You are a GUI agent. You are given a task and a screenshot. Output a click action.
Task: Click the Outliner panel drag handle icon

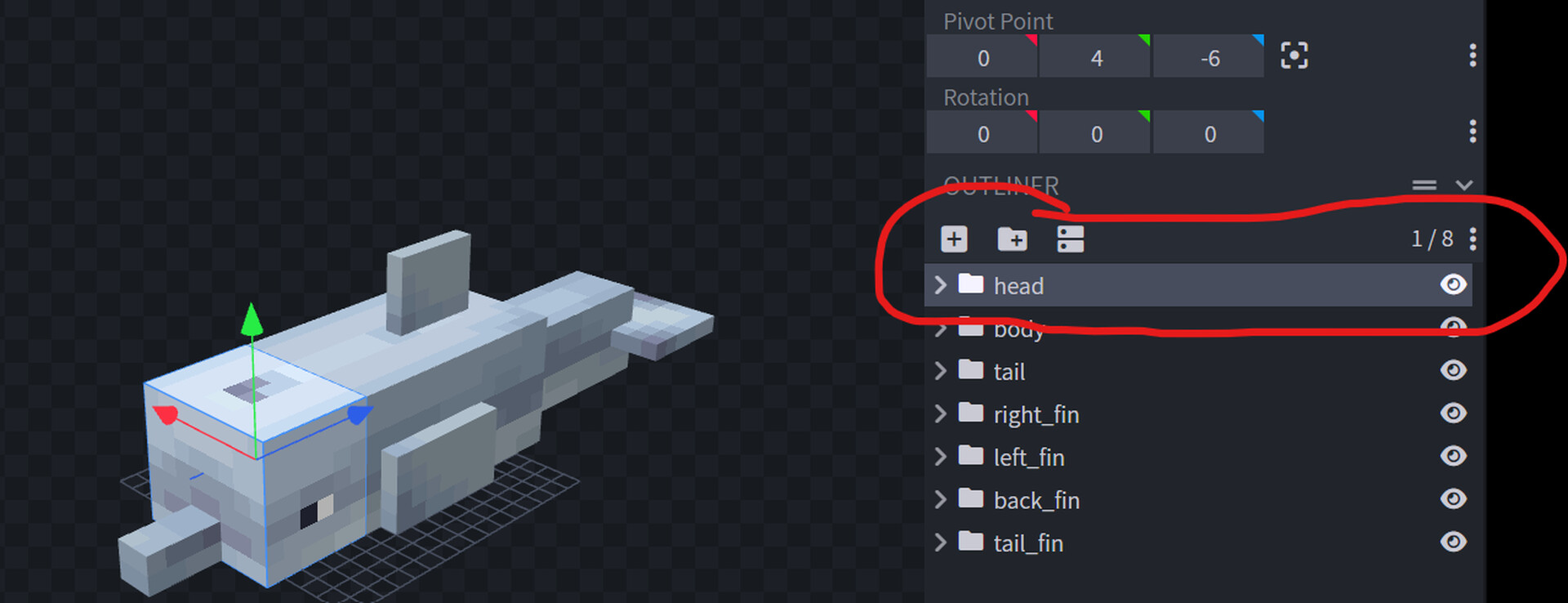1423,185
